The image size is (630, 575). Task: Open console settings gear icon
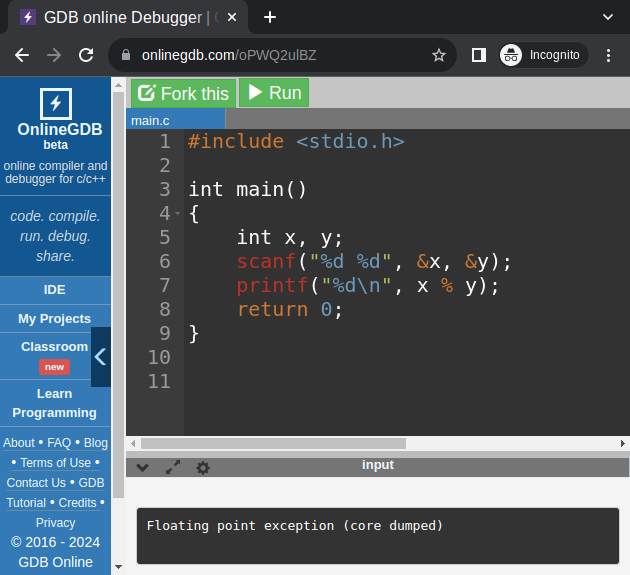pos(203,467)
